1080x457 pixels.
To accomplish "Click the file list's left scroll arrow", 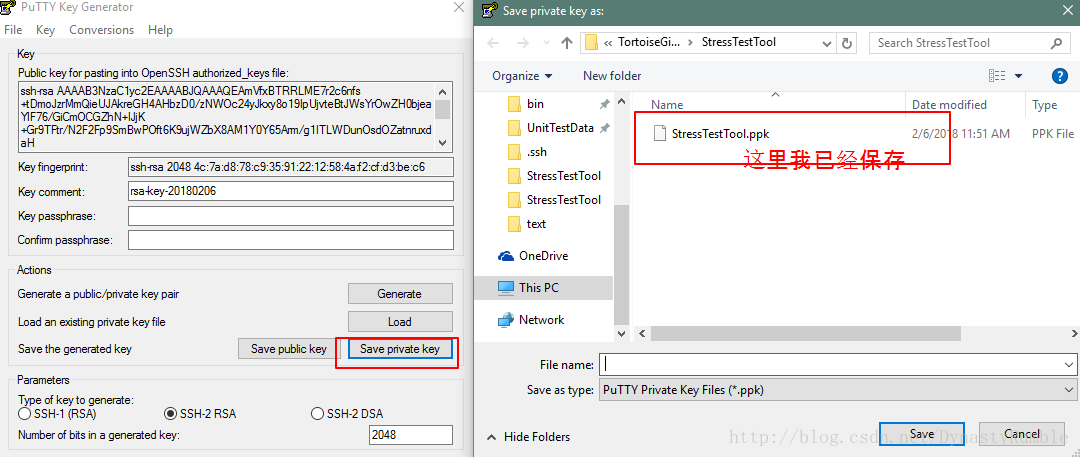I will pyautogui.click(x=642, y=334).
